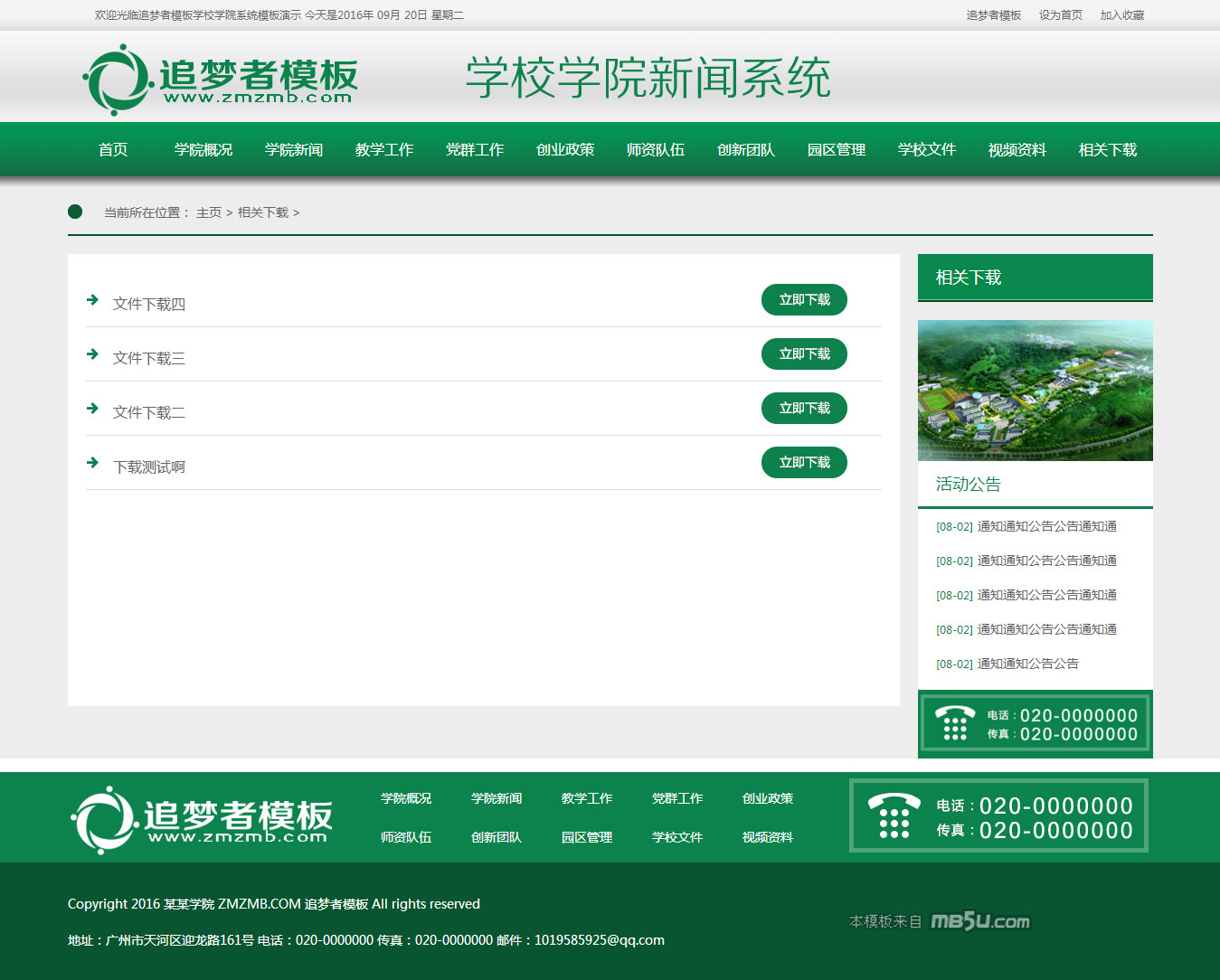This screenshot has width=1220, height=980.
Task: Click the mb5u.com logo in the footer
Action: tap(980, 921)
